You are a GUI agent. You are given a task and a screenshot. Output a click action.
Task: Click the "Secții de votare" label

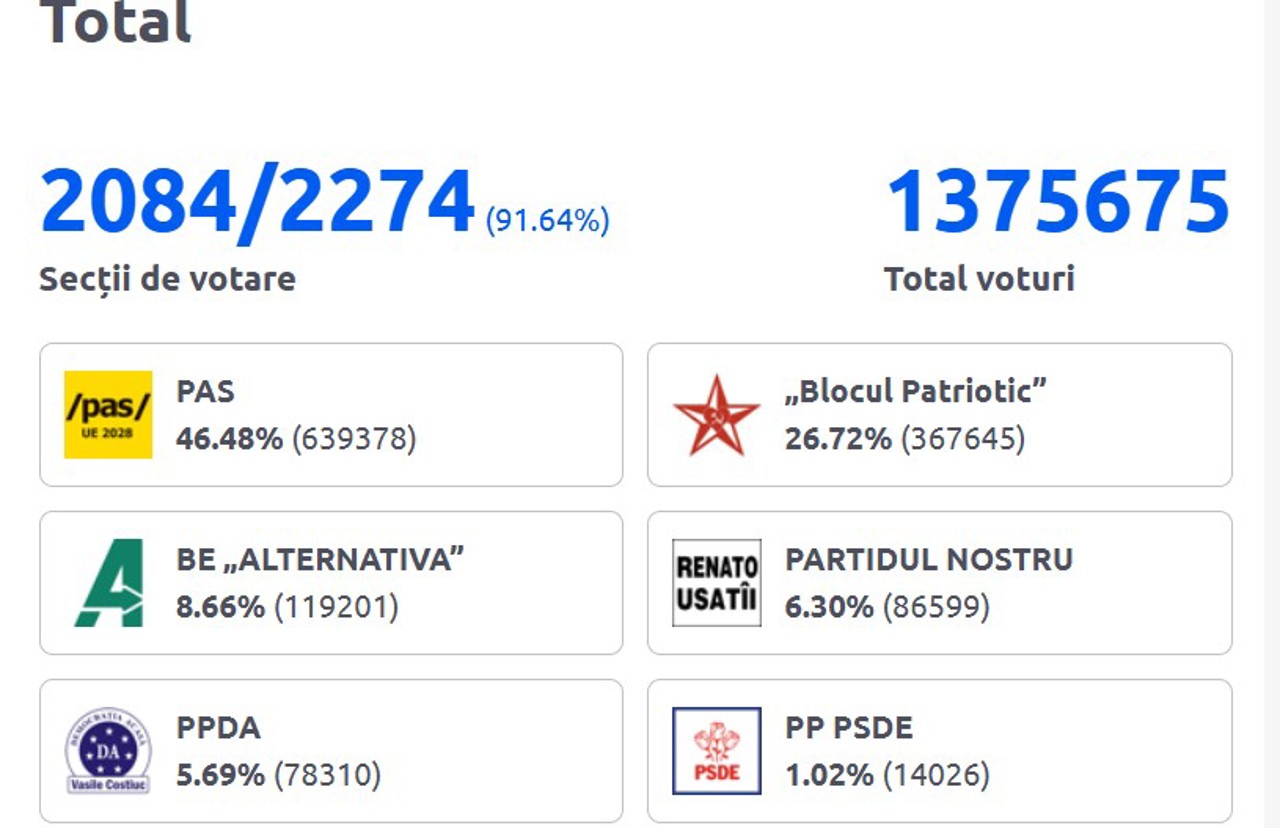(x=167, y=279)
